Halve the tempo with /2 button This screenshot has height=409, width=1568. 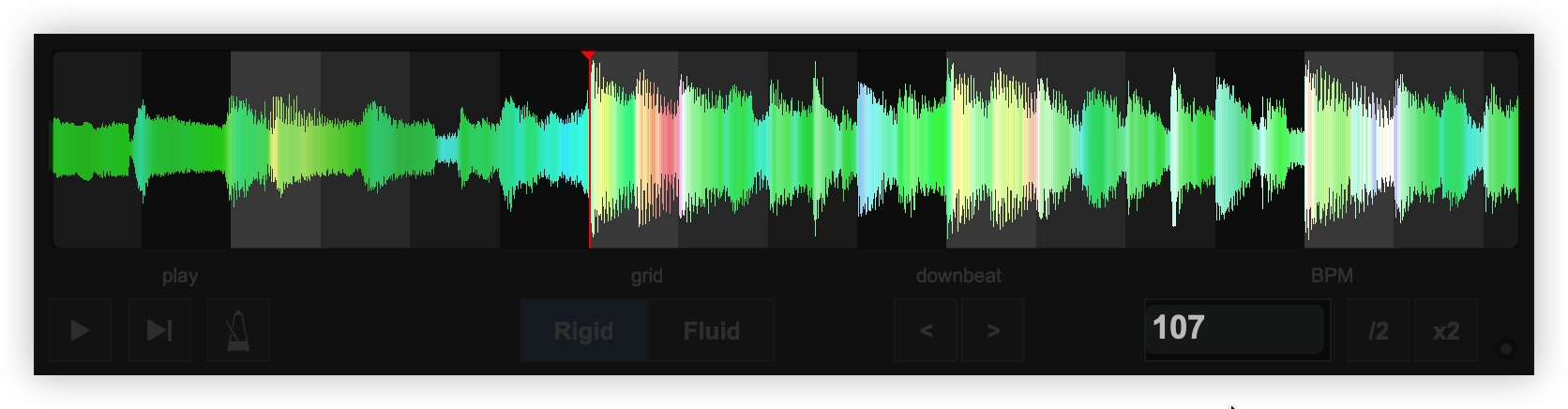pyautogui.click(x=1378, y=330)
